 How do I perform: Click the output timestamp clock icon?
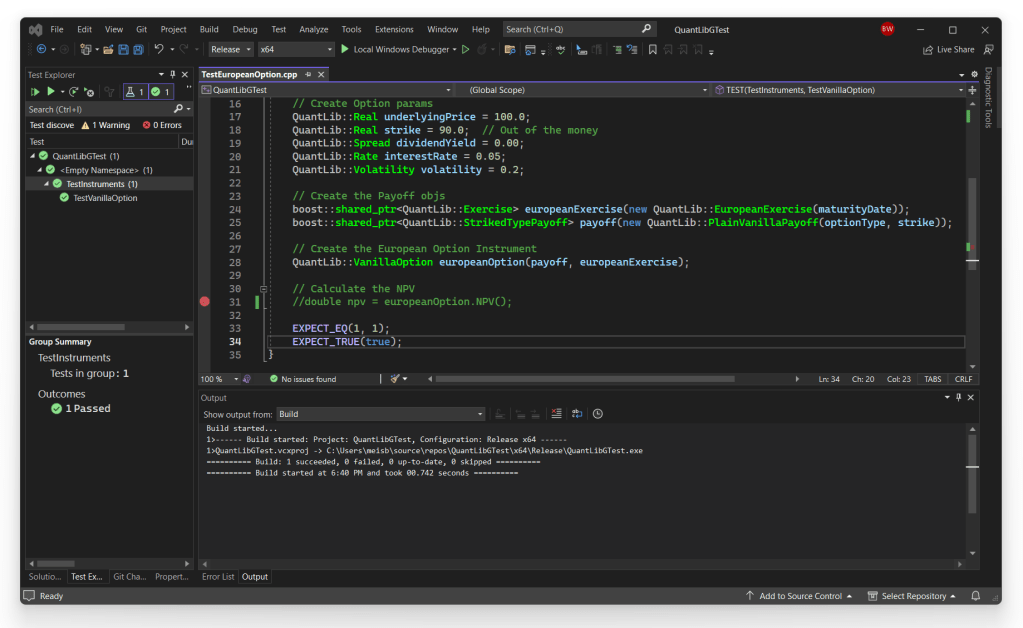(x=598, y=414)
